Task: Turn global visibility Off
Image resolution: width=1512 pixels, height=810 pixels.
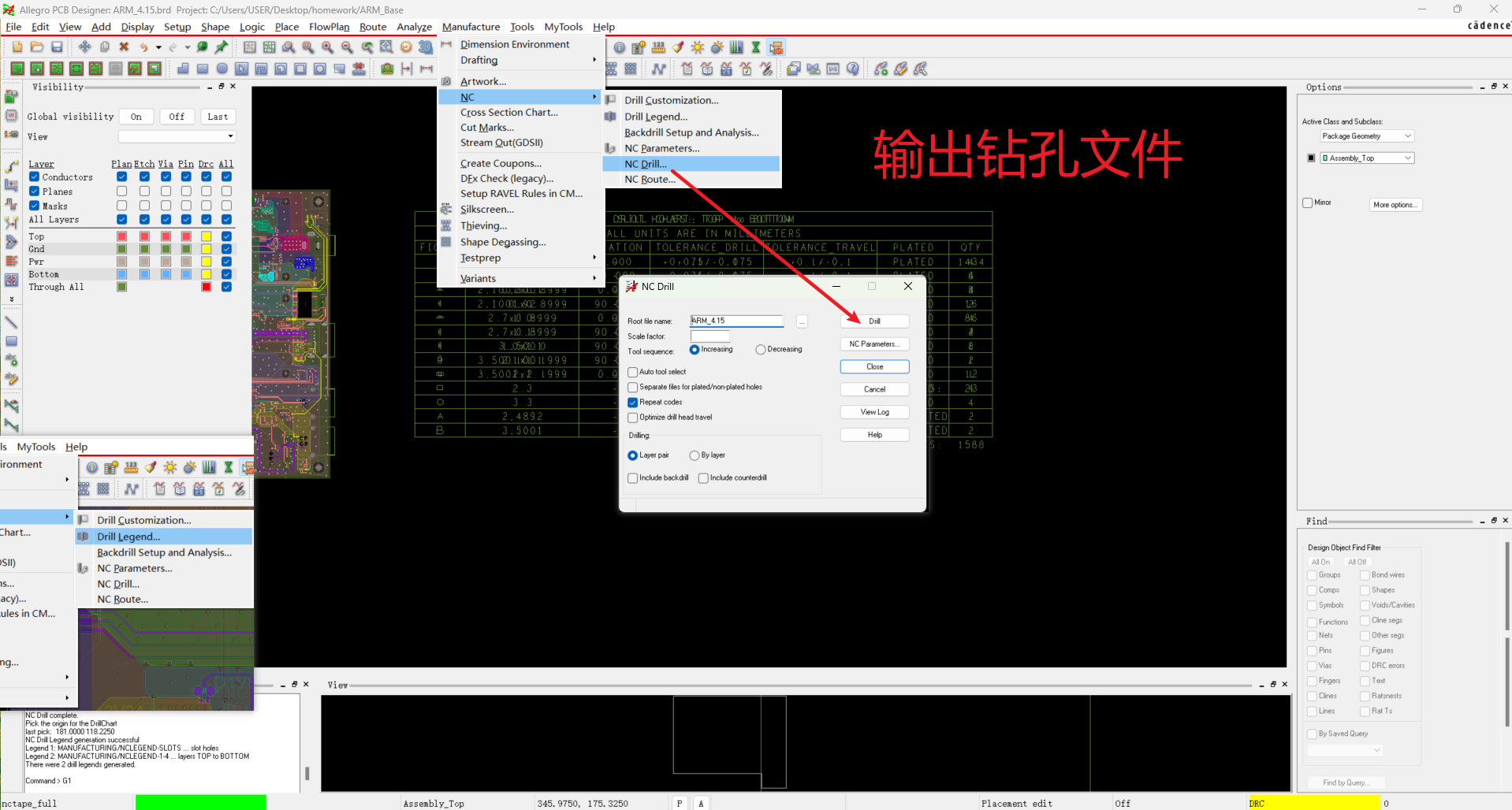Action: coord(177,117)
